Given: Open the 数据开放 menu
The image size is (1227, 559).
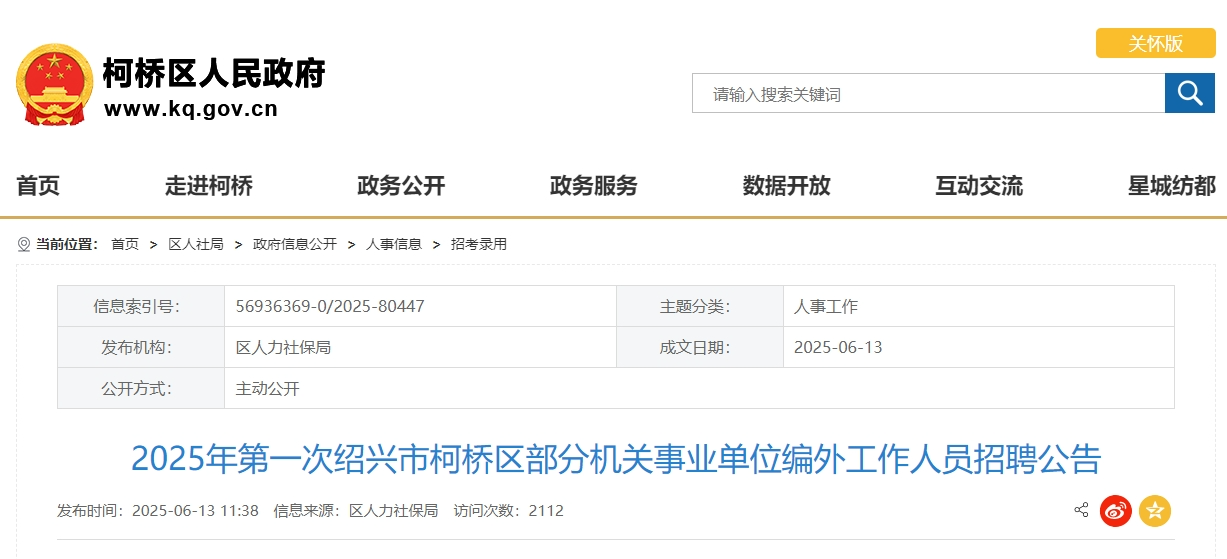Looking at the screenshot, I should point(787,185).
